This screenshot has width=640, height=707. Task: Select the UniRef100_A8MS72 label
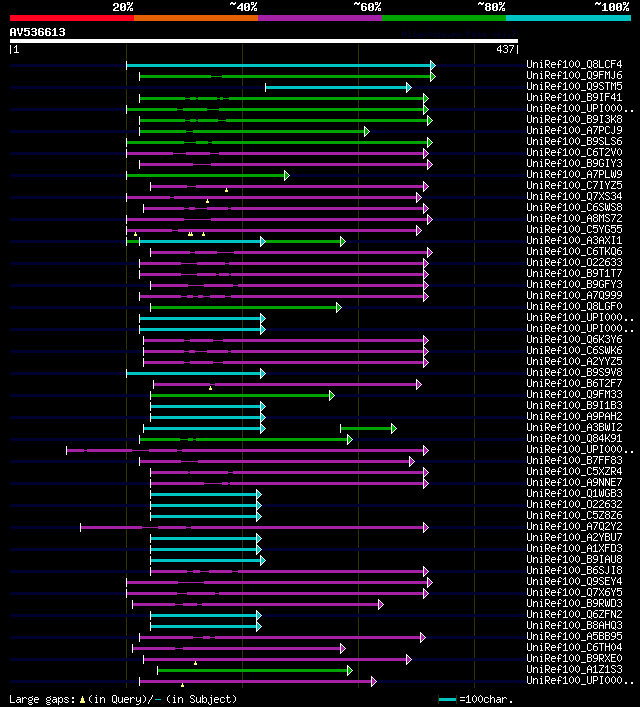pos(574,218)
